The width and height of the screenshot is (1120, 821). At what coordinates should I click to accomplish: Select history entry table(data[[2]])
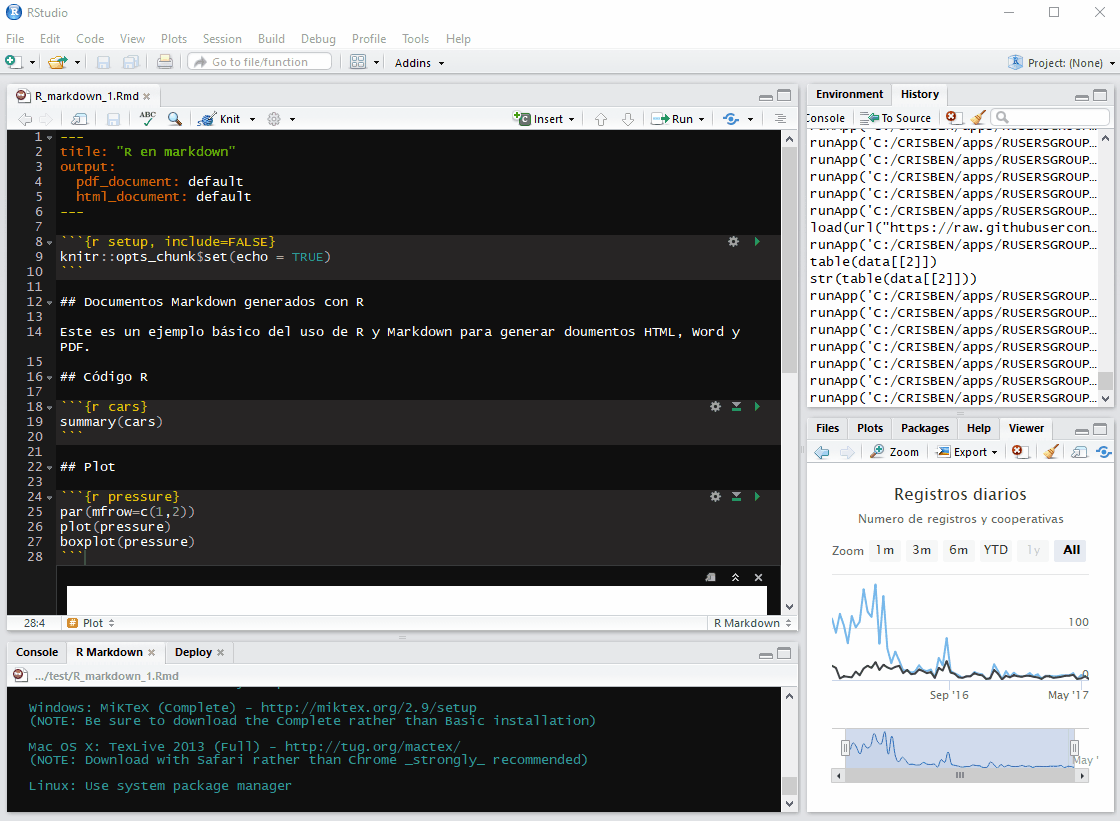873,262
